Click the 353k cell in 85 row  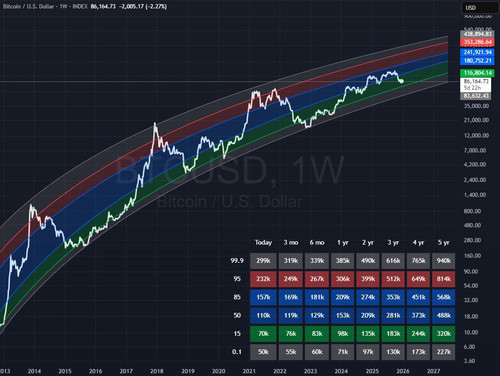(393, 297)
